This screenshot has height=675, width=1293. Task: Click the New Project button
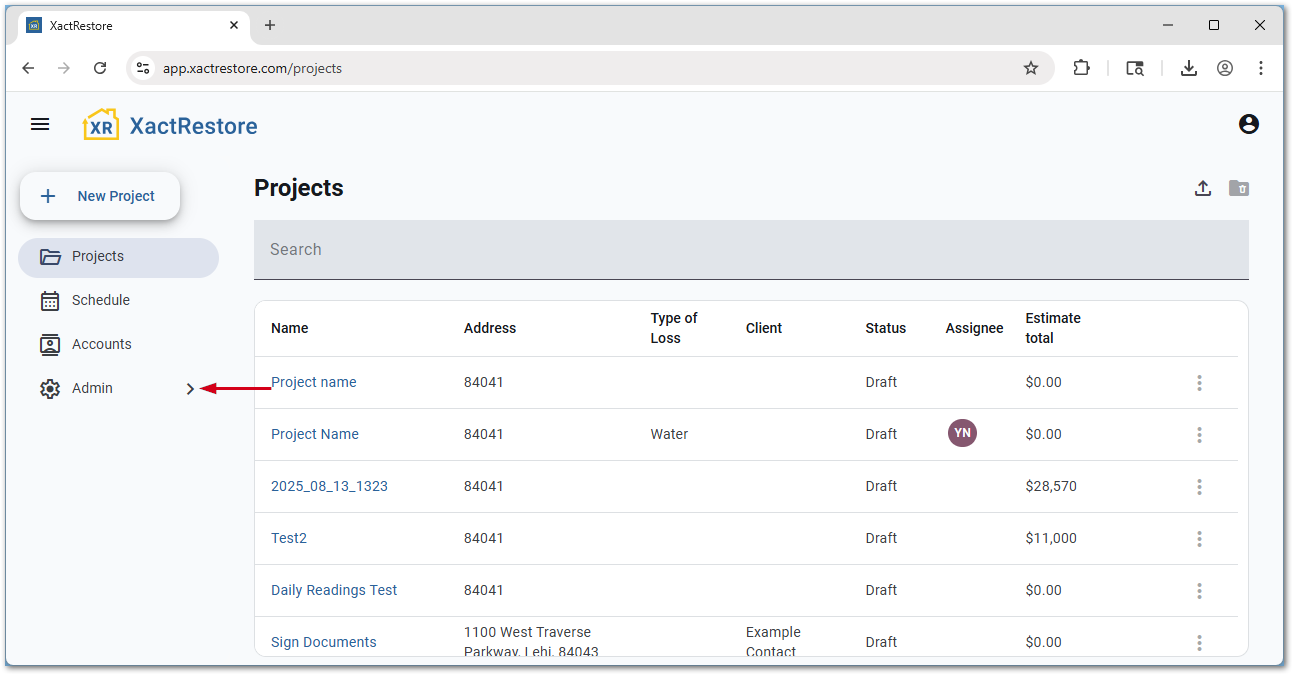(x=100, y=196)
